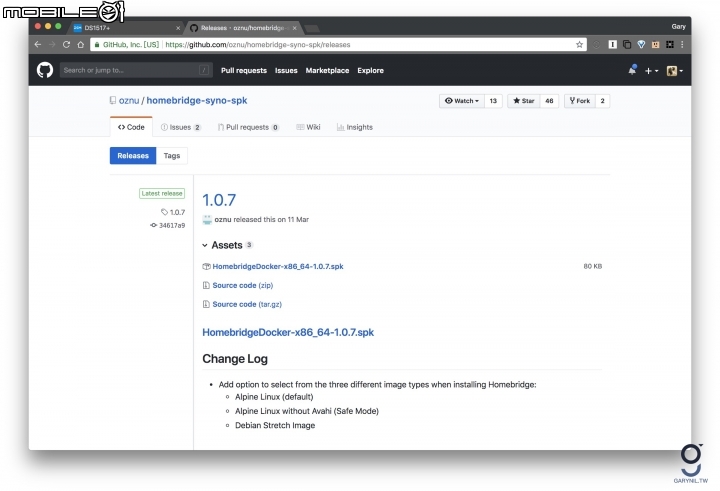Click the large HomebridgeDocker-x86_64-1.0.7.spk heading link
Image resolution: width=720 pixels, height=491 pixels.
click(288, 333)
